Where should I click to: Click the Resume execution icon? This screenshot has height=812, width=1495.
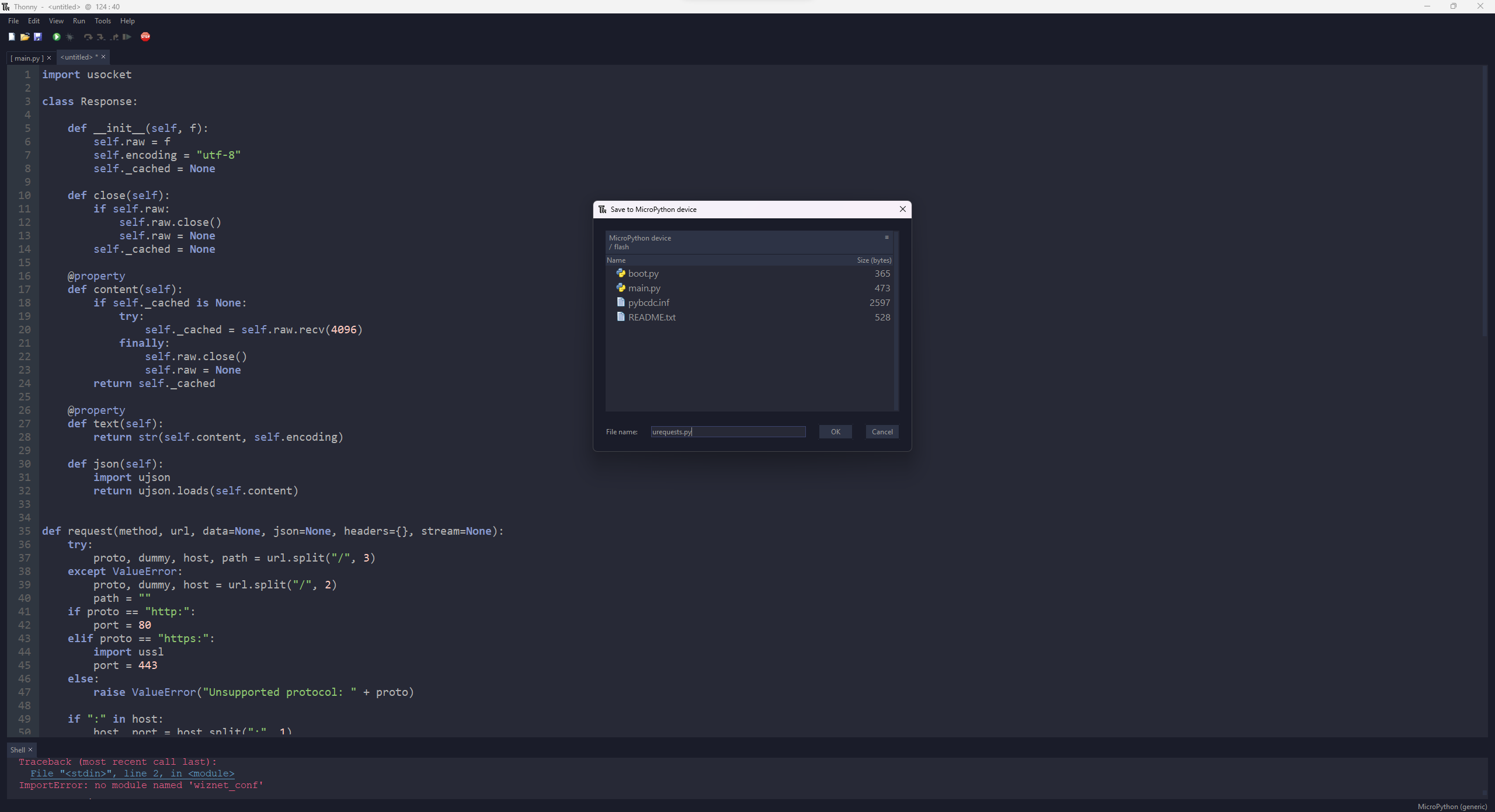coord(127,37)
